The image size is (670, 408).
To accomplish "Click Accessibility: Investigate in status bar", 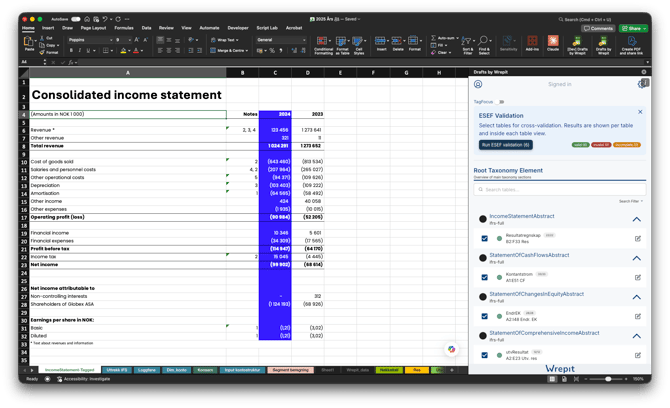I will coord(84,379).
